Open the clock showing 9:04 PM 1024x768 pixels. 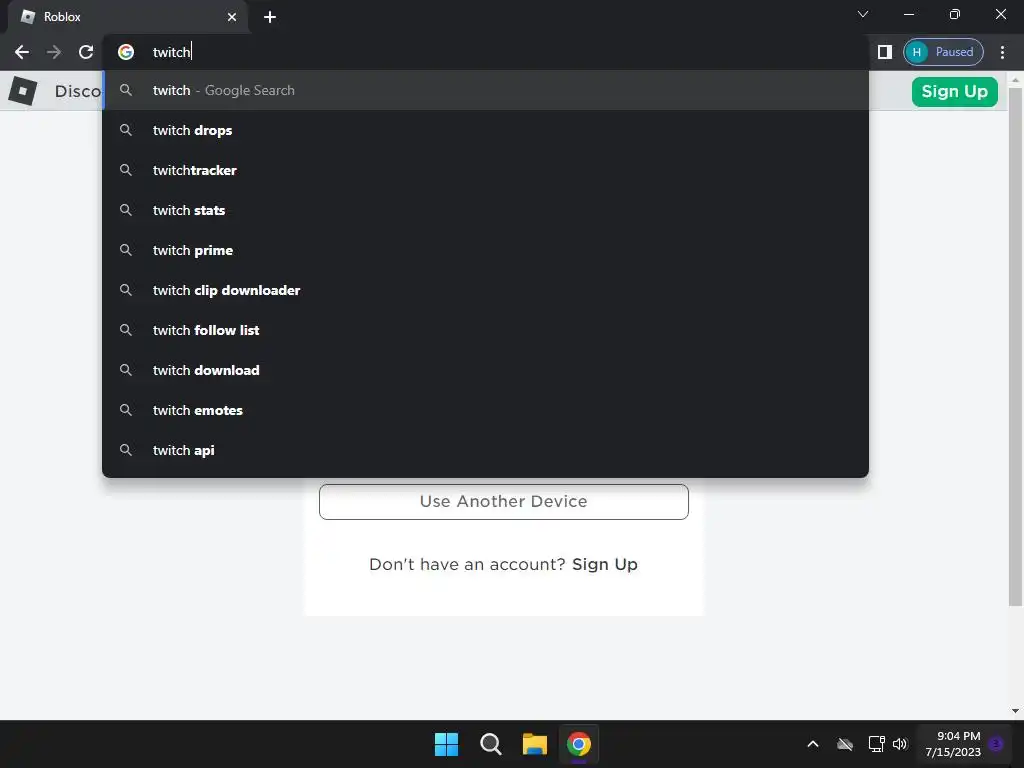pyautogui.click(x=953, y=744)
